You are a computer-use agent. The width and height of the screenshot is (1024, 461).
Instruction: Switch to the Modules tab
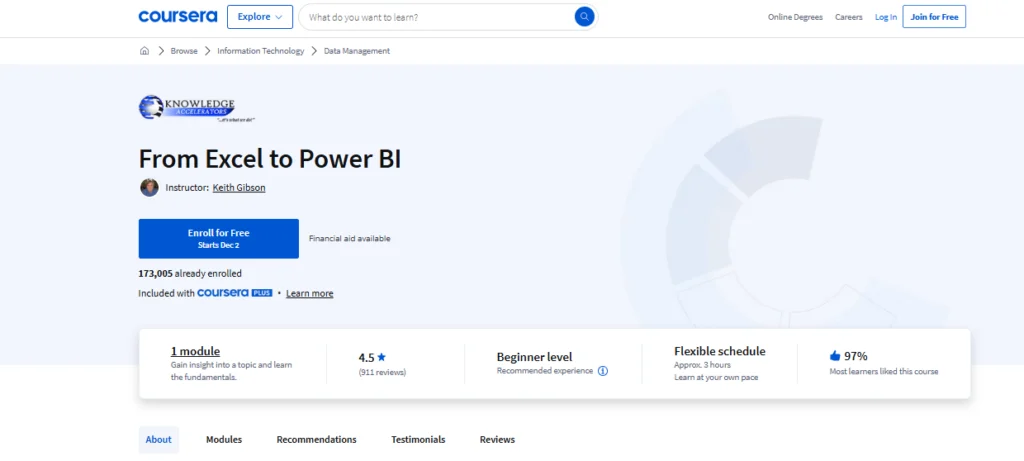tap(224, 439)
